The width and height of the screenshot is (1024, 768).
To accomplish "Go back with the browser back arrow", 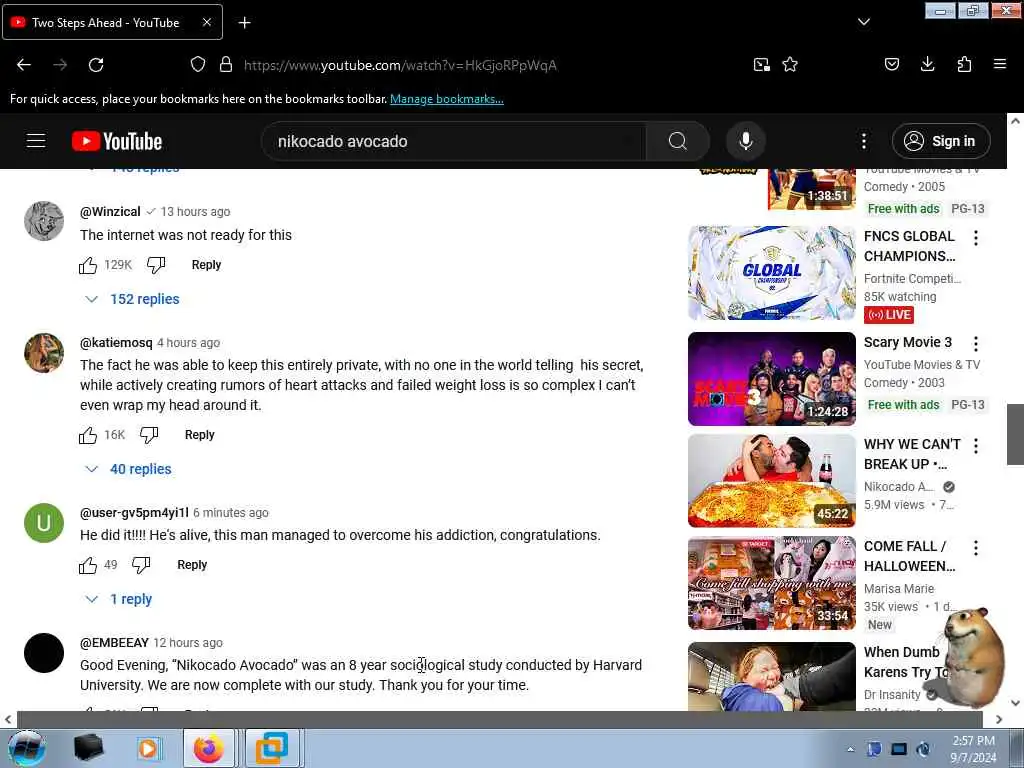I will tap(24, 65).
